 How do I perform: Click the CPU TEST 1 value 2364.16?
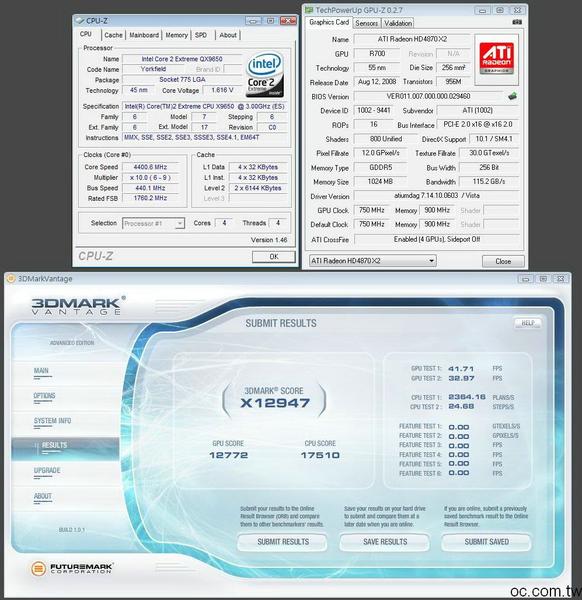467,397
